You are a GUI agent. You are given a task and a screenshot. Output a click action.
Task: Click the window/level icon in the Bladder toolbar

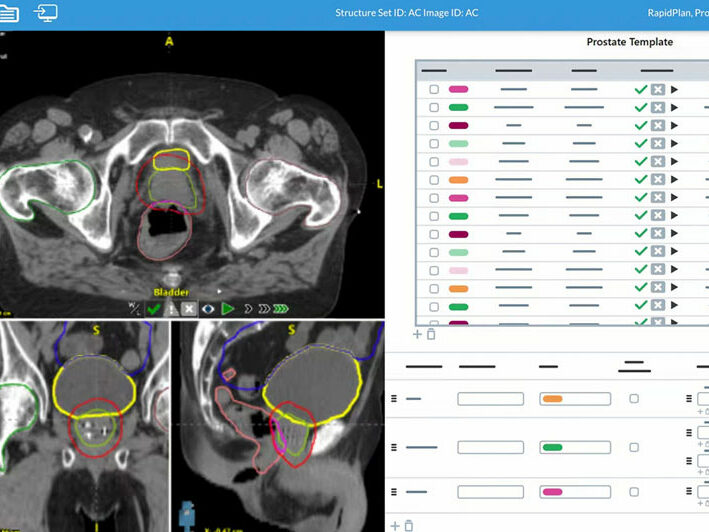(x=134, y=309)
